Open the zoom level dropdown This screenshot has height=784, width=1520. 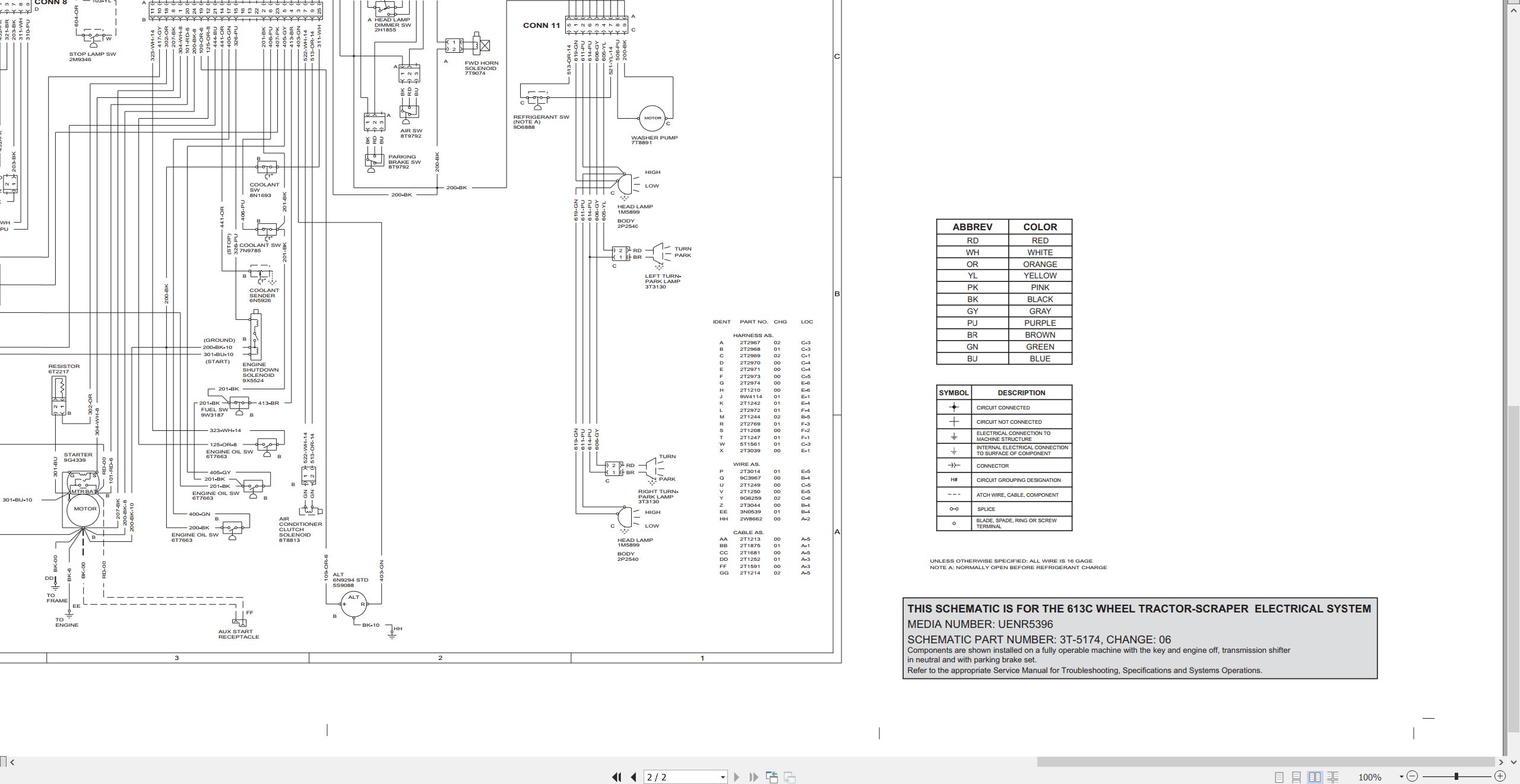pyautogui.click(x=1401, y=777)
